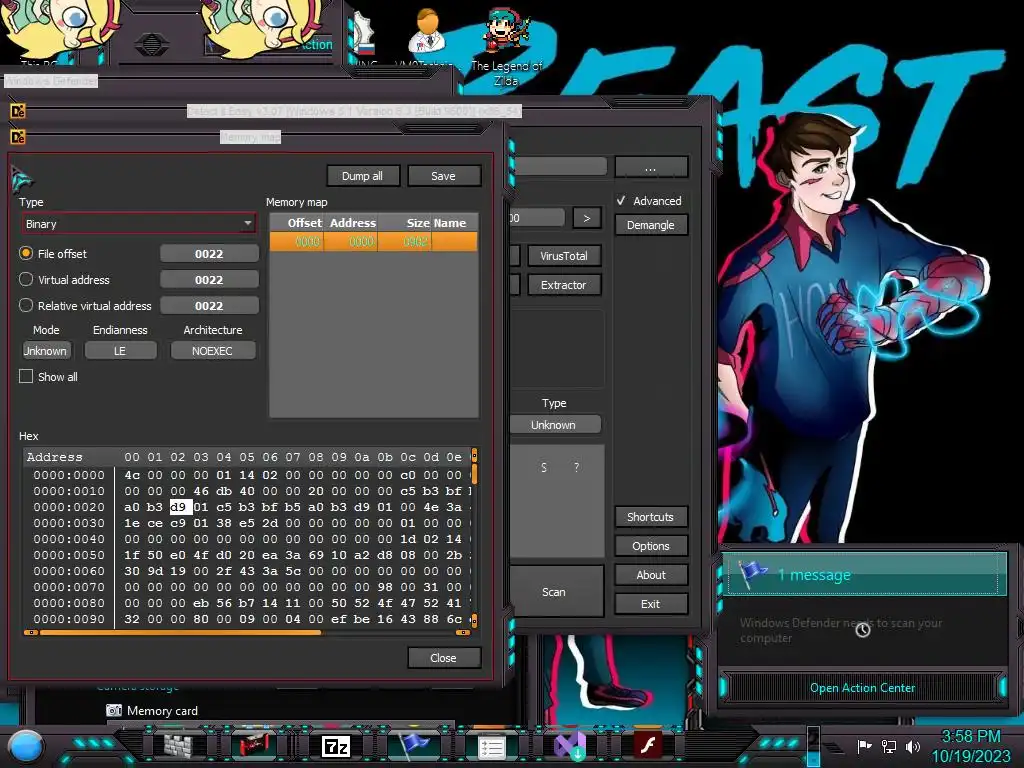Click the S button in the scan panel
1024x768 pixels.
(x=543, y=468)
